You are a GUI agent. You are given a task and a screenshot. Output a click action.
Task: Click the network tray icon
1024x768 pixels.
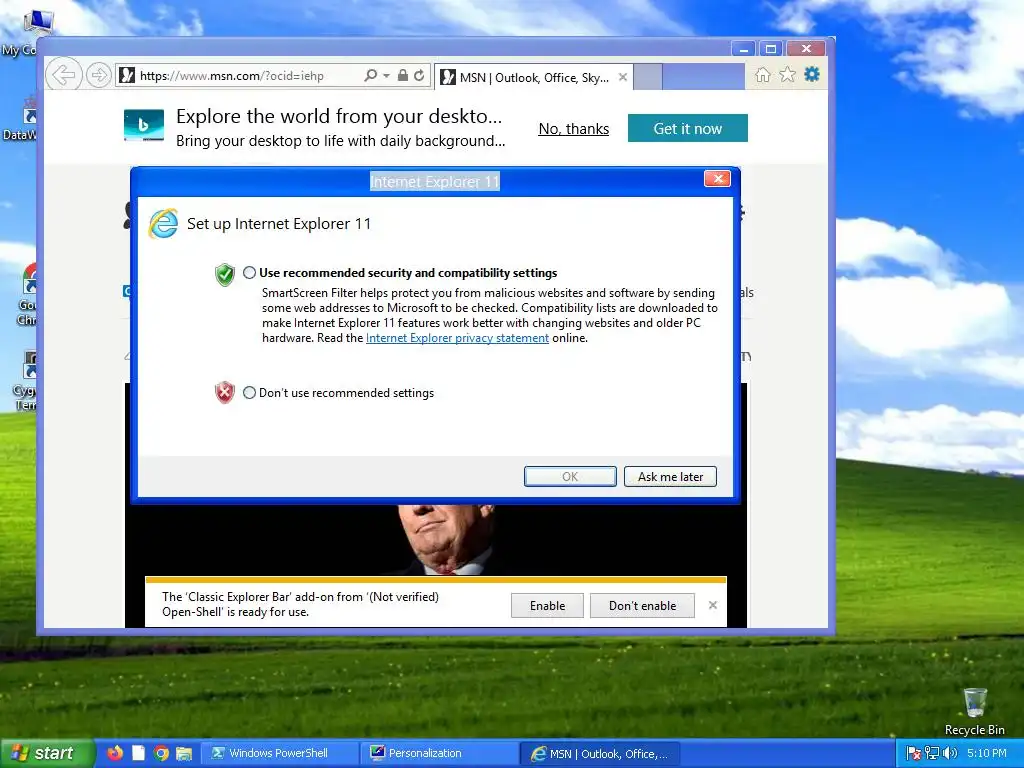click(x=932, y=753)
